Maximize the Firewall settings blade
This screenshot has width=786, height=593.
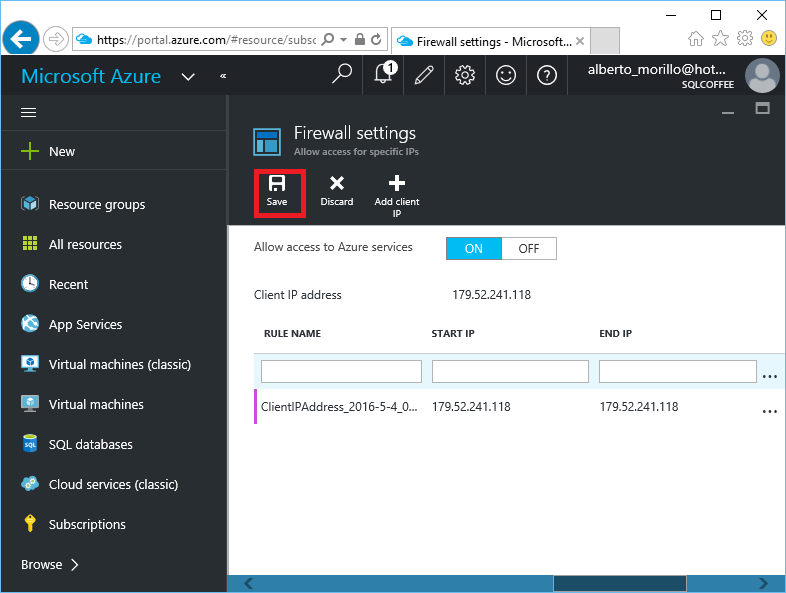click(762, 108)
